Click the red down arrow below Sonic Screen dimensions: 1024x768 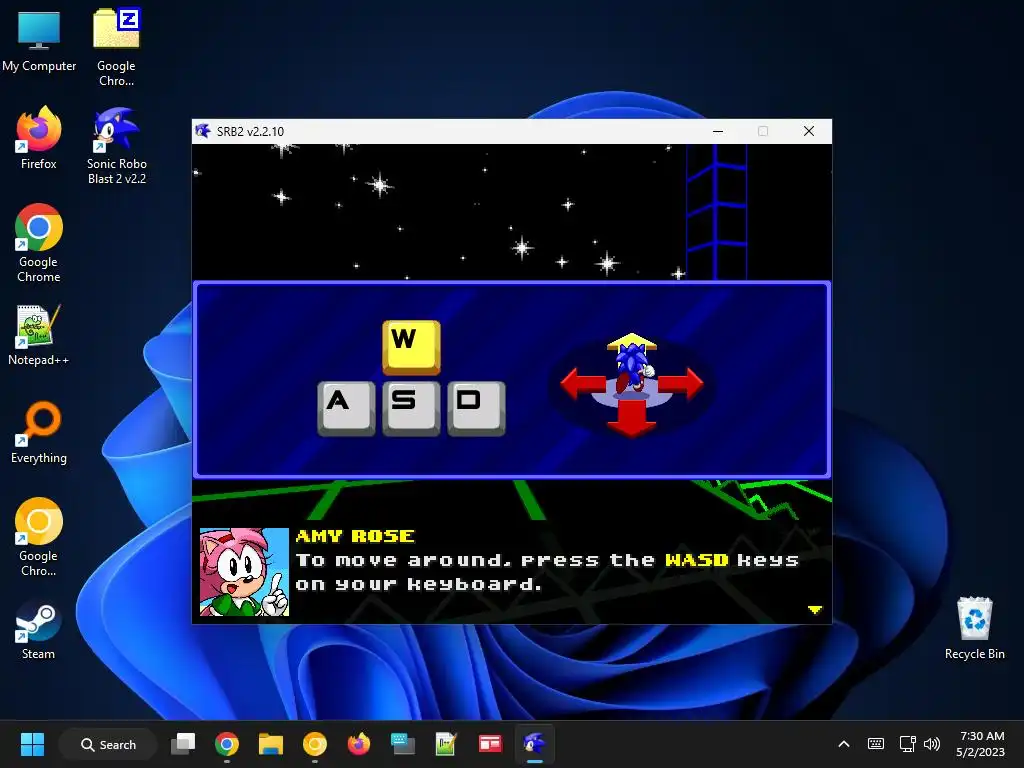632,419
